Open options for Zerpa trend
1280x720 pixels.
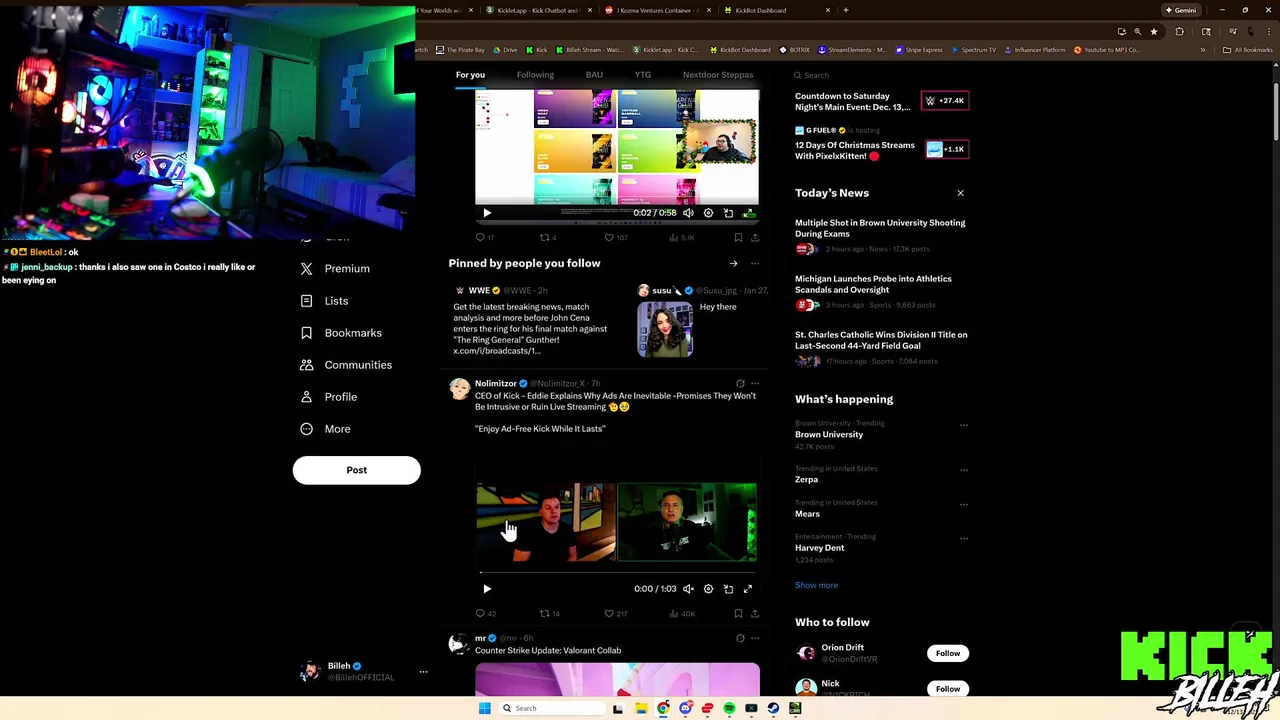coord(964,470)
